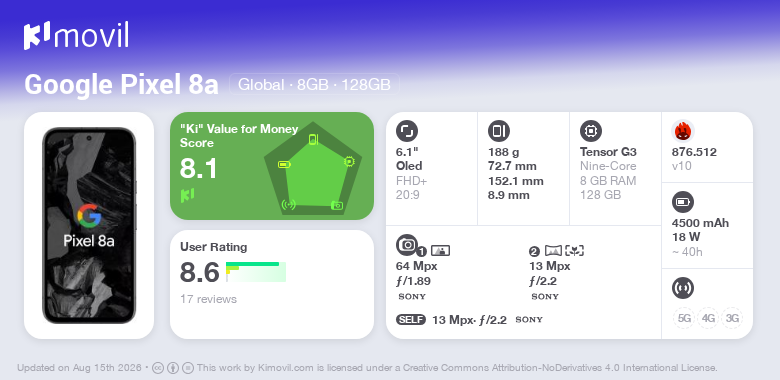The image size is (780, 380).
Task: Click the second camera ultrawide macro icons
Action: coord(564,251)
